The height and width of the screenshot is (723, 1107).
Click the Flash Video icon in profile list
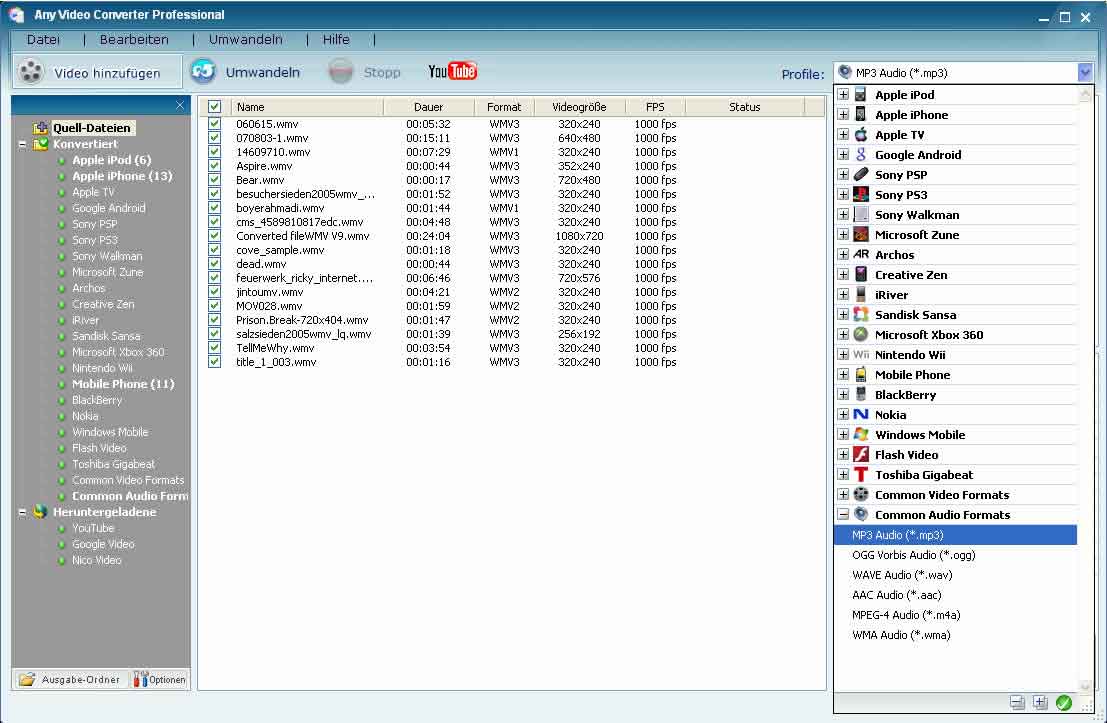tap(861, 455)
